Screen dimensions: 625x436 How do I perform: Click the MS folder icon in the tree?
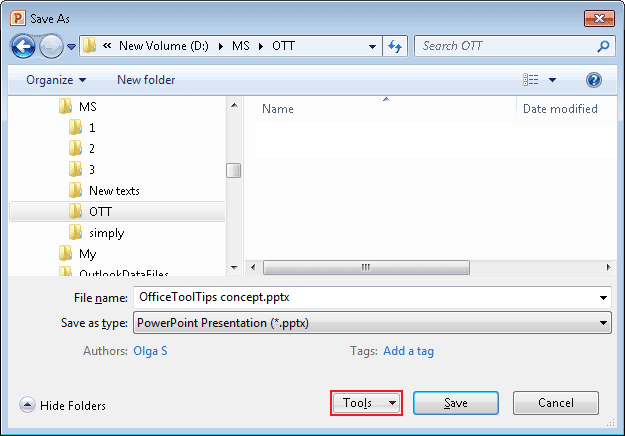coord(65,106)
